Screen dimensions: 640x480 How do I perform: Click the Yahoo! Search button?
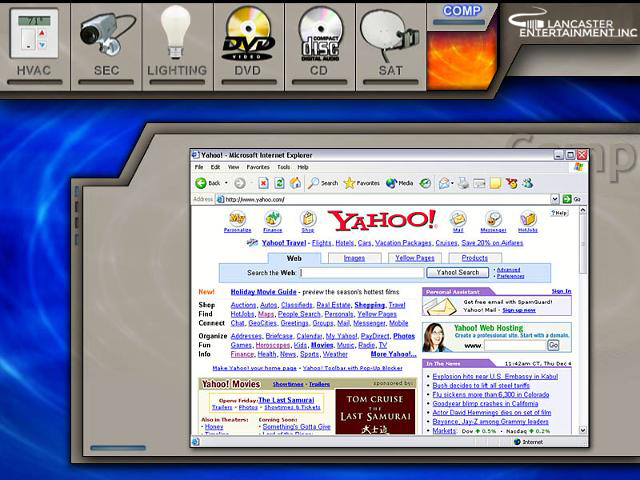[x=457, y=272]
